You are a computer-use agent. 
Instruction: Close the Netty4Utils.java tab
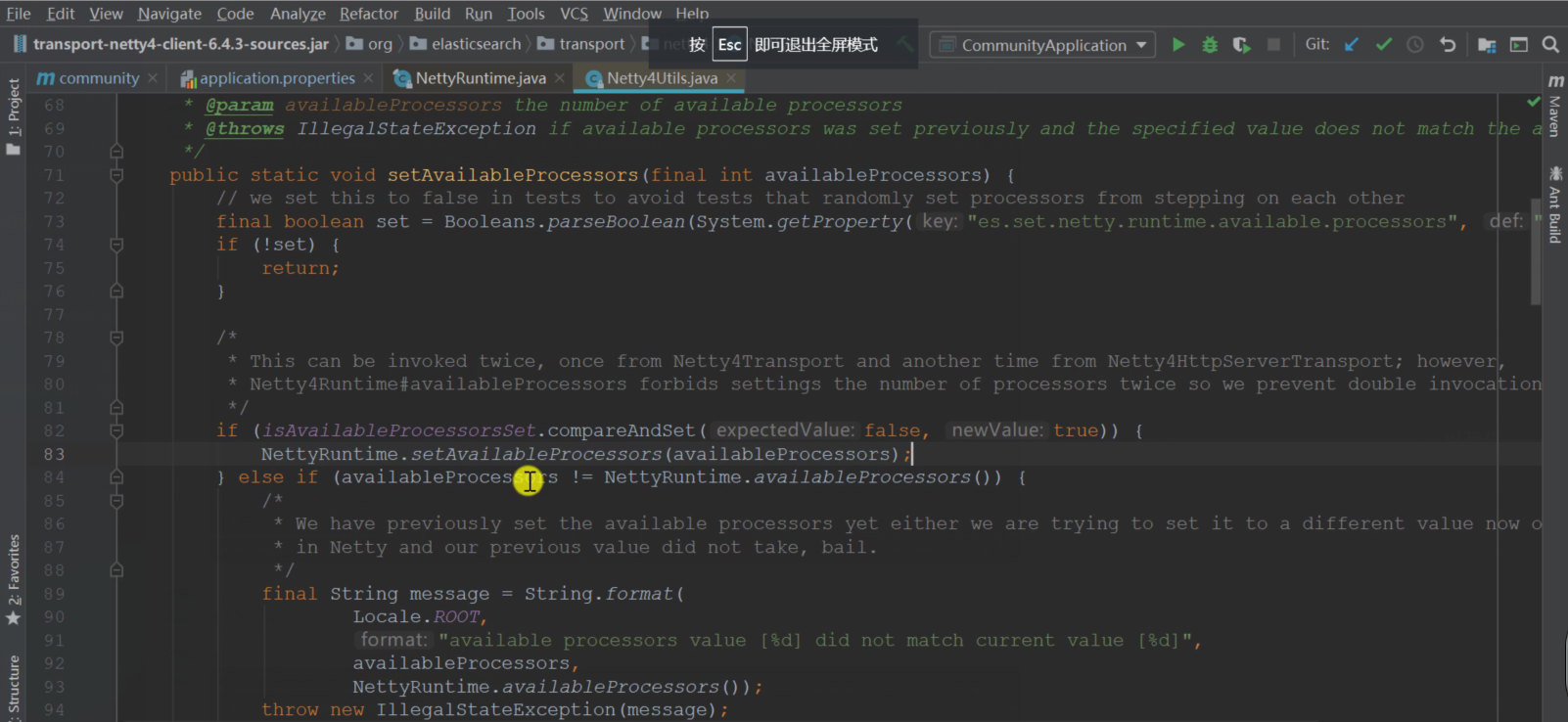(731, 78)
